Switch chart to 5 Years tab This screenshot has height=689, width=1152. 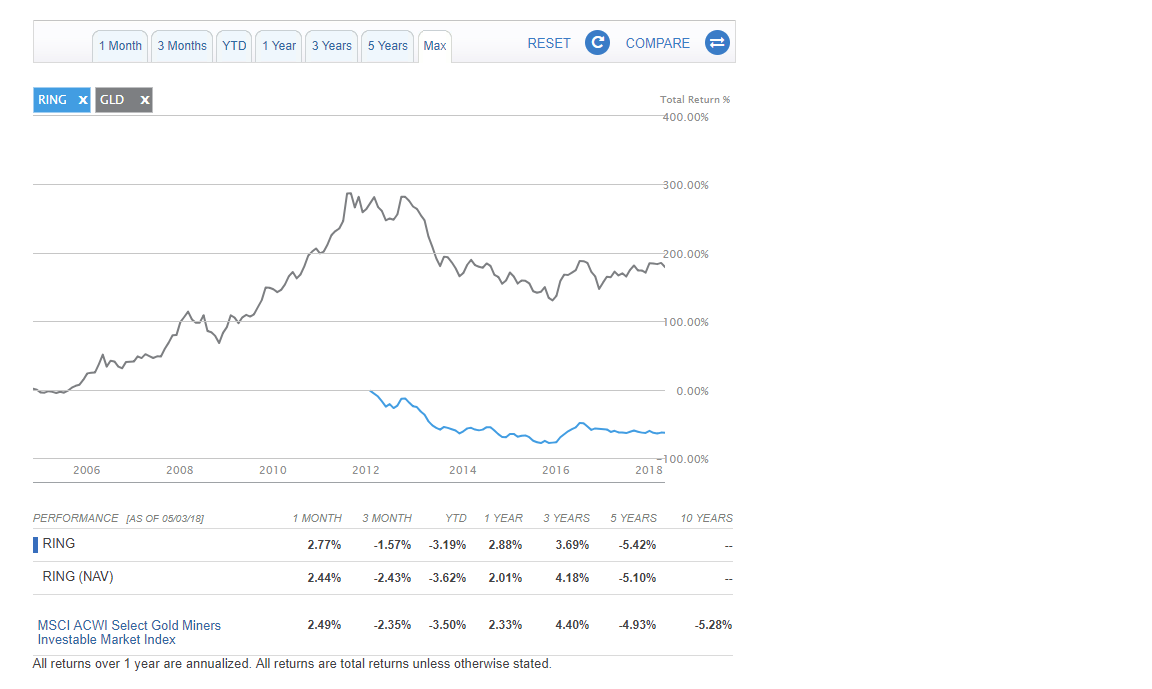[x=387, y=46]
